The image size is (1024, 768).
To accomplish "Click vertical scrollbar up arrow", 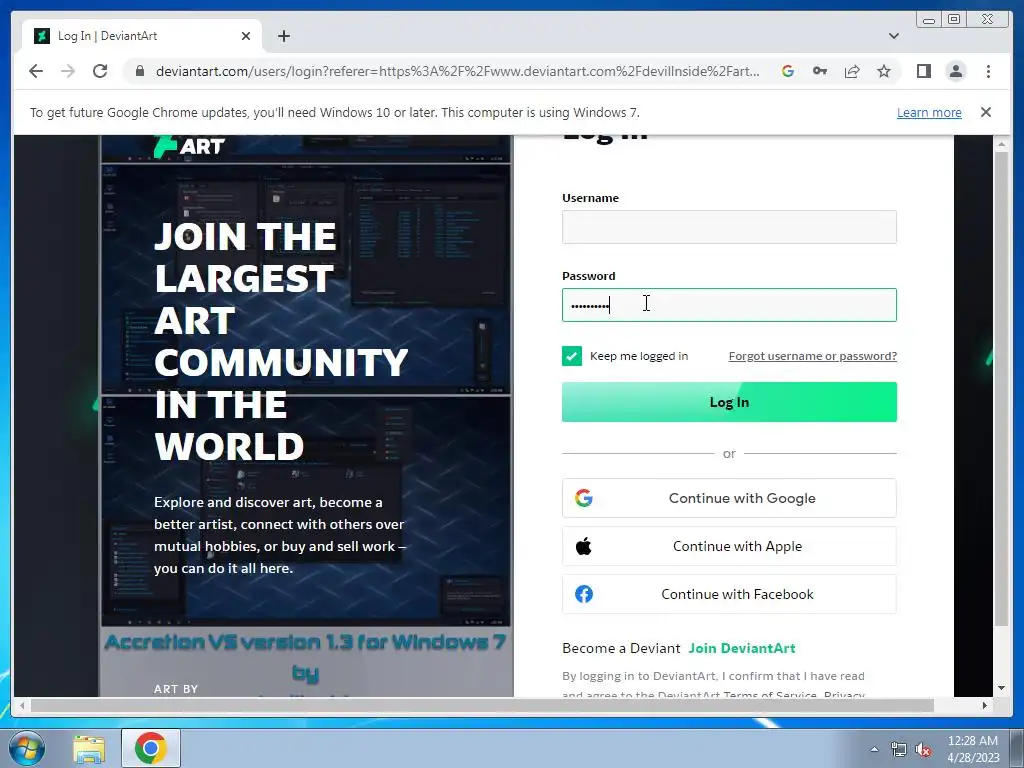I will click(1001, 144).
